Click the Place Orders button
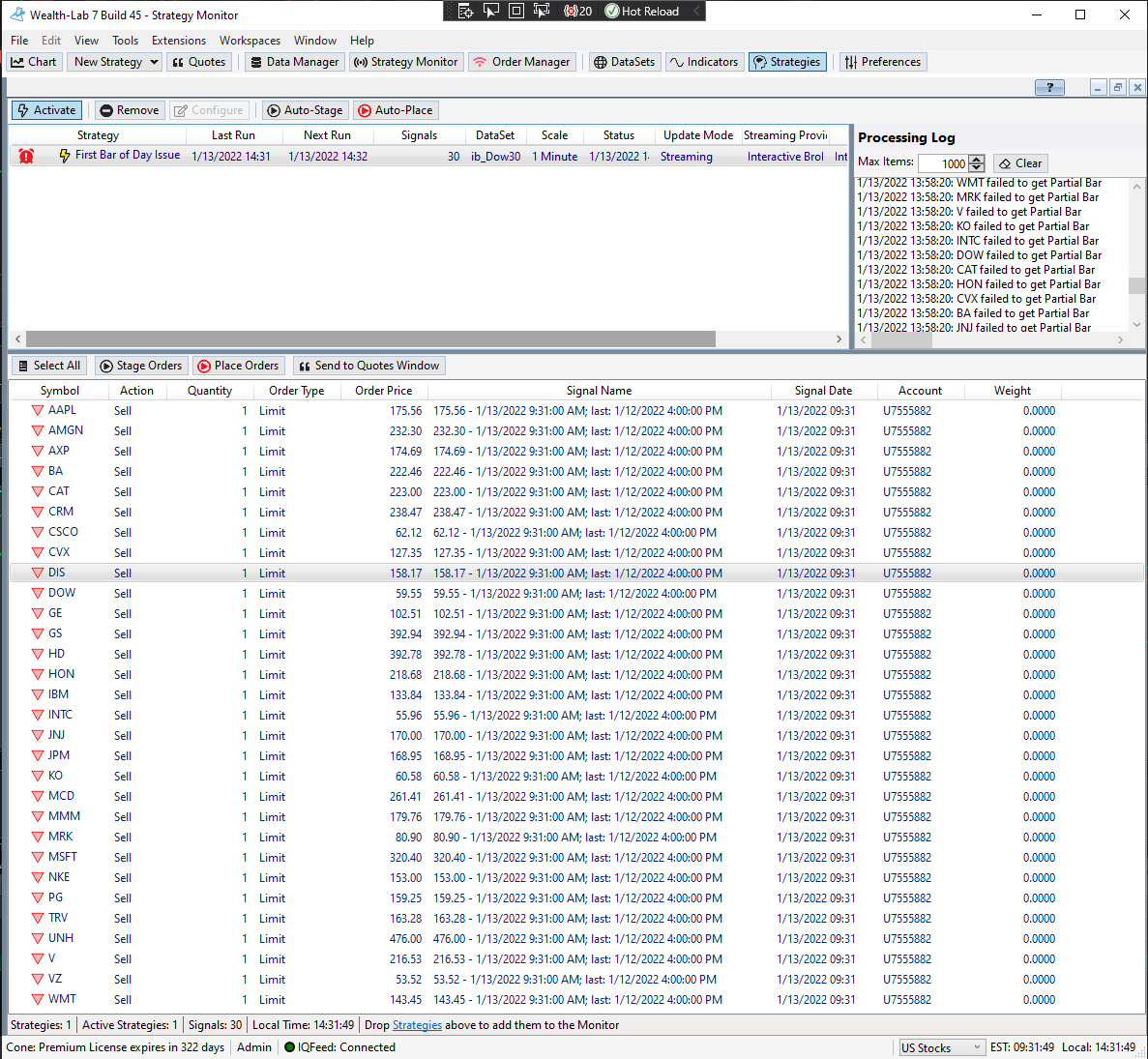 (x=239, y=366)
